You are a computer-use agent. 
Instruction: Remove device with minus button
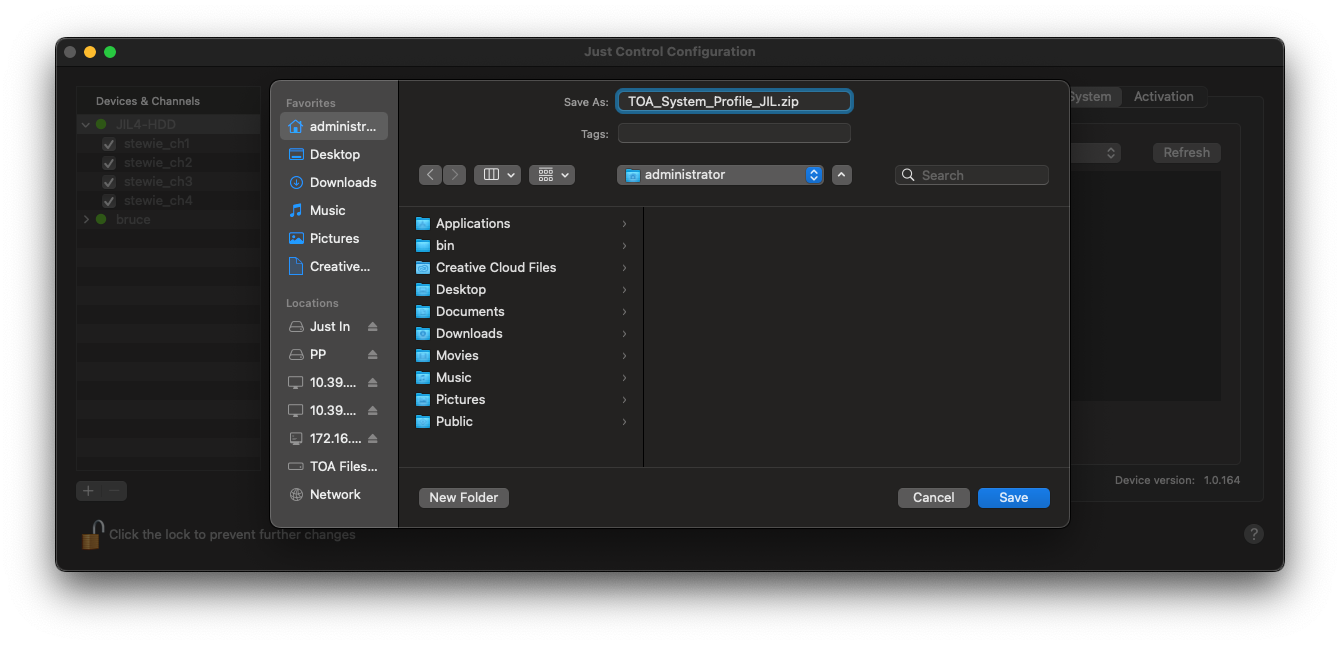pos(115,491)
